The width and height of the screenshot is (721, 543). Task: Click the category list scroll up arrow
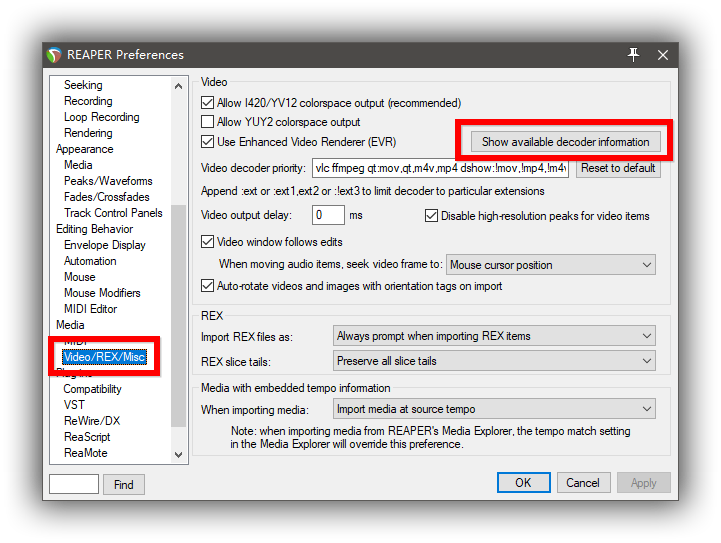click(178, 86)
